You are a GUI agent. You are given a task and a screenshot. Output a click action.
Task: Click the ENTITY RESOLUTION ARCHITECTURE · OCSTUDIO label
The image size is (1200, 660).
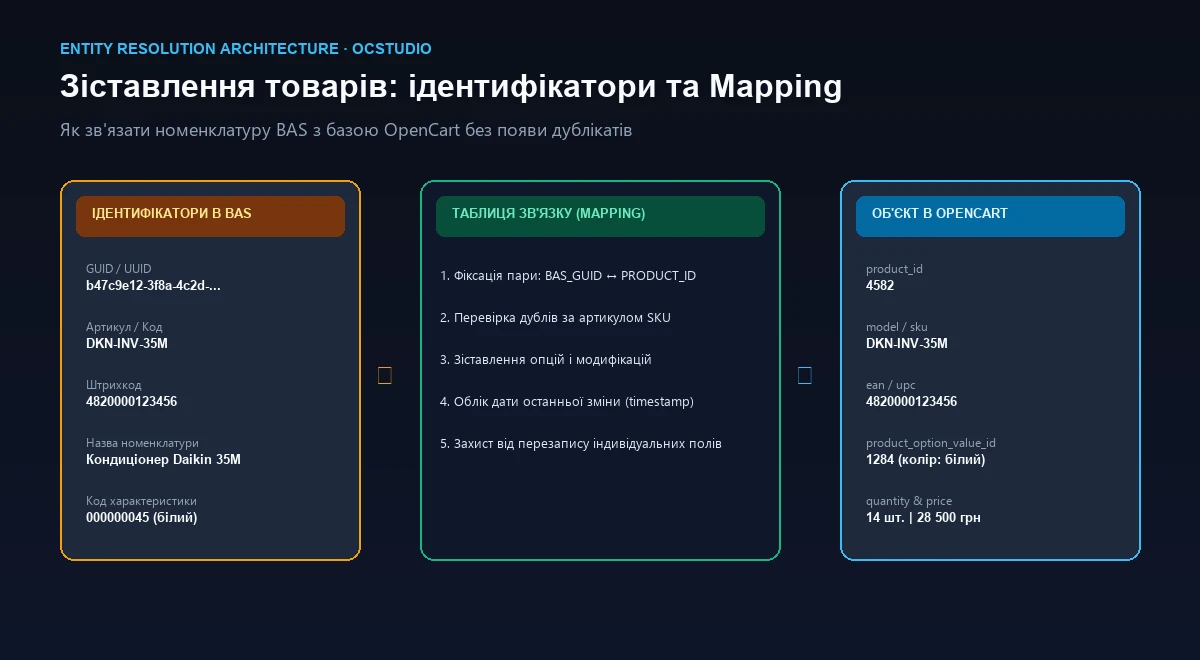pyautogui.click(x=246, y=48)
